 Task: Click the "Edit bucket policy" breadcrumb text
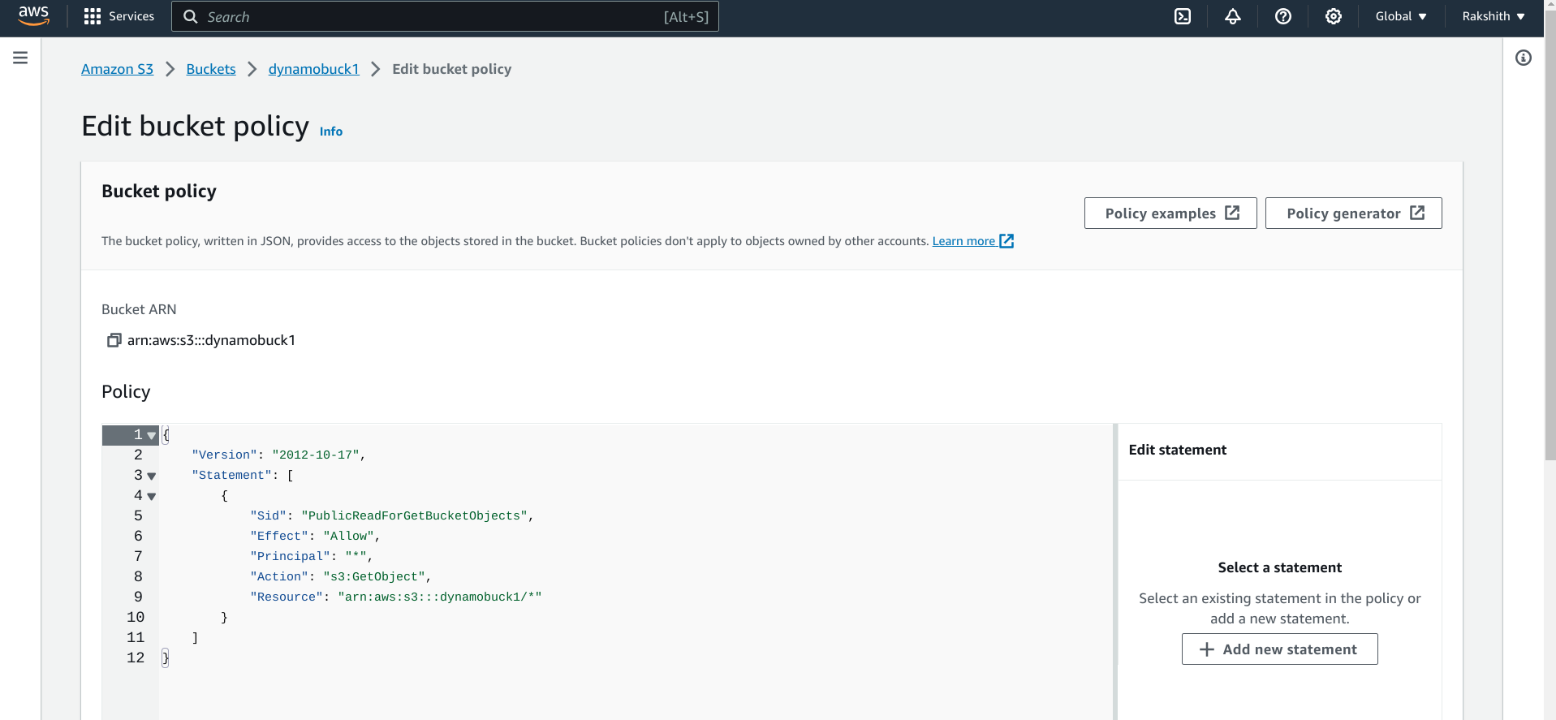pyautogui.click(x=452, y=69)
